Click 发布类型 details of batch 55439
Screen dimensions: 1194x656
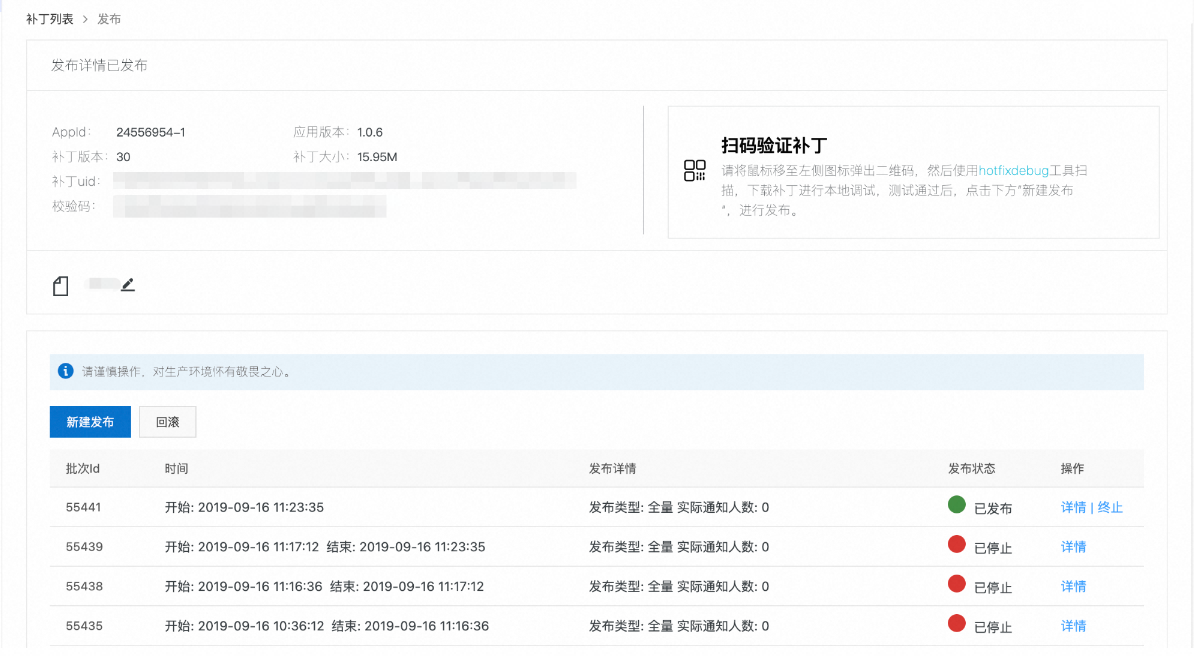678,547
